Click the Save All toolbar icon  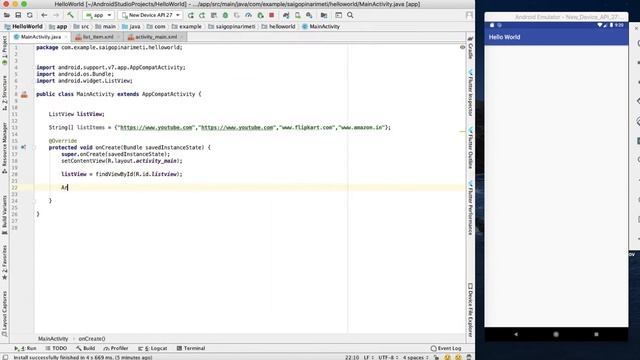[18, 15]
